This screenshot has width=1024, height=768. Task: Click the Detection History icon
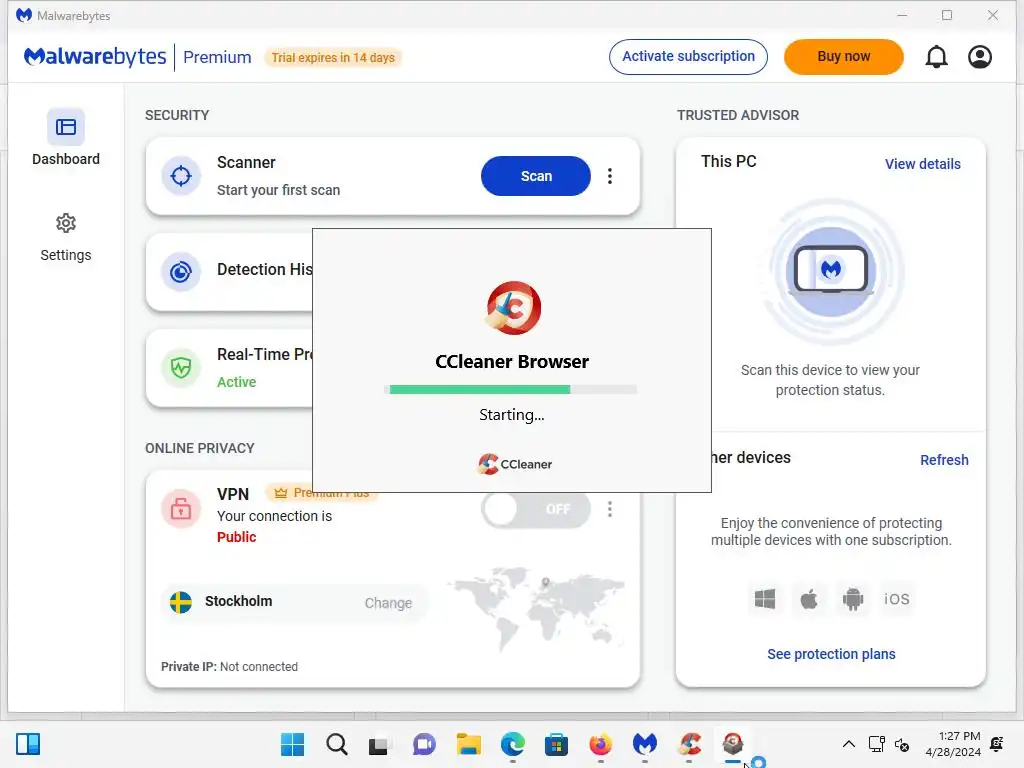181,272
